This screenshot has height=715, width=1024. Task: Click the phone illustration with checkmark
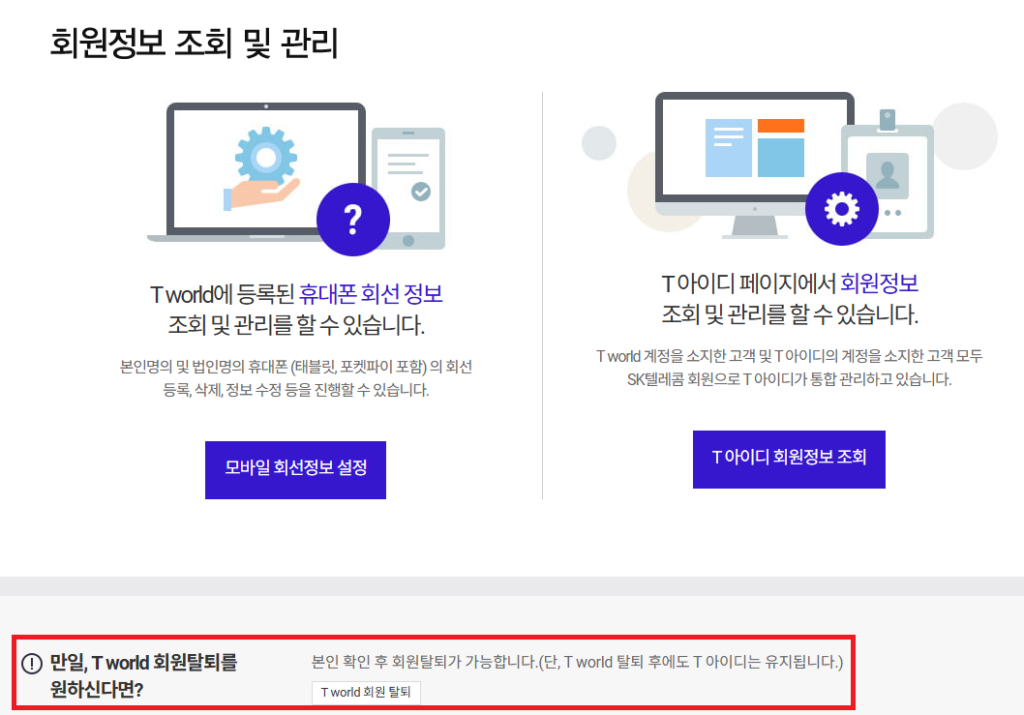409,189
